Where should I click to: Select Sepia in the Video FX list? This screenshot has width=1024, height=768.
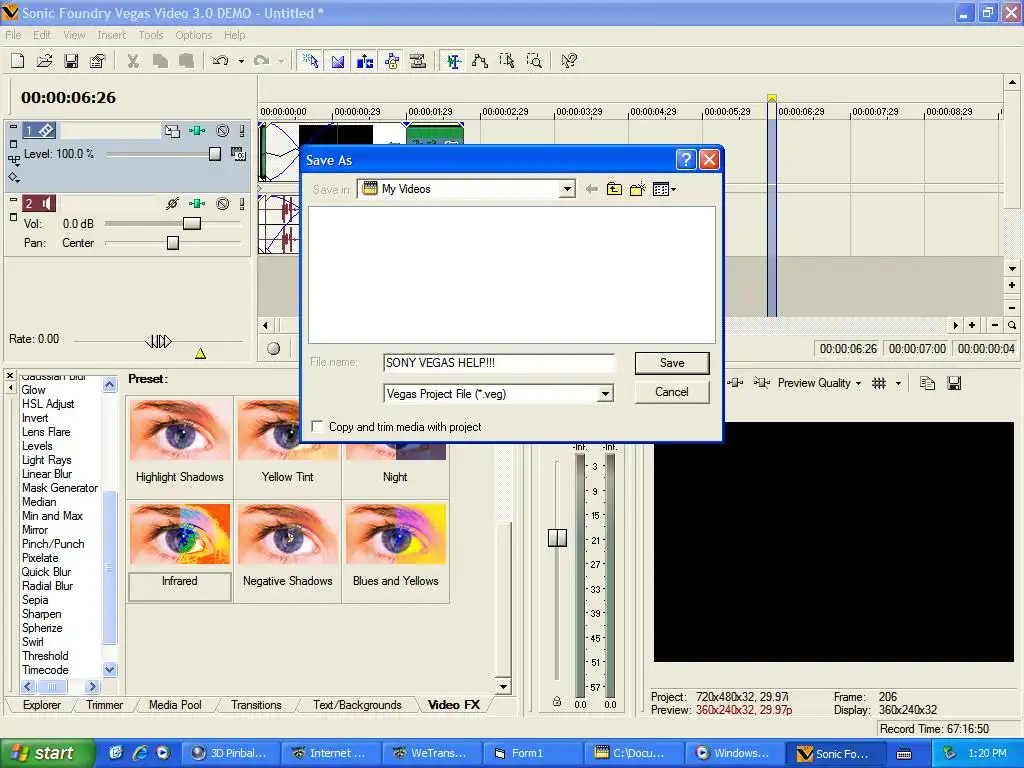[x=35, y=600]
